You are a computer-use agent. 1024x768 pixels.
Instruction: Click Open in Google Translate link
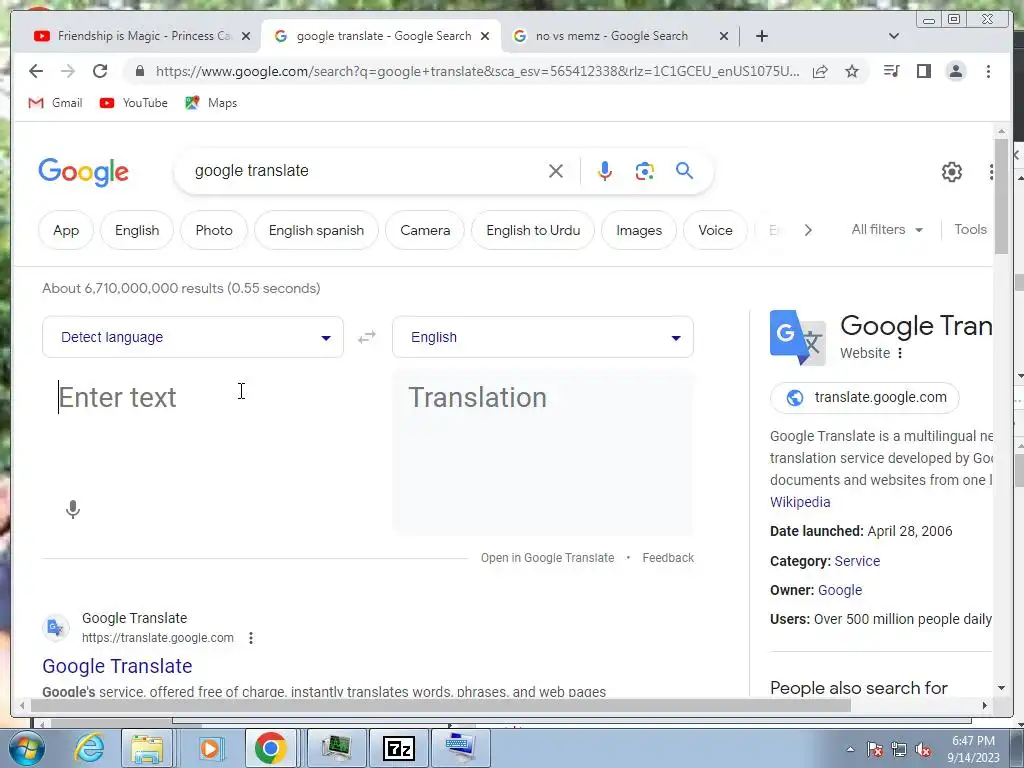tap(547, 558)
